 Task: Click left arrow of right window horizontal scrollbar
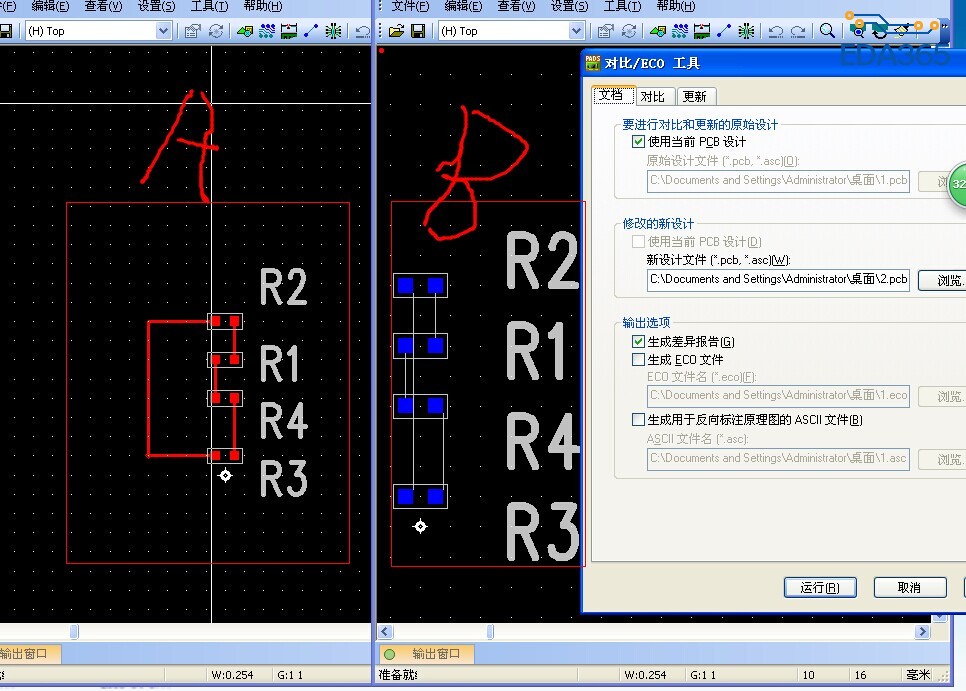click(385, 631)
